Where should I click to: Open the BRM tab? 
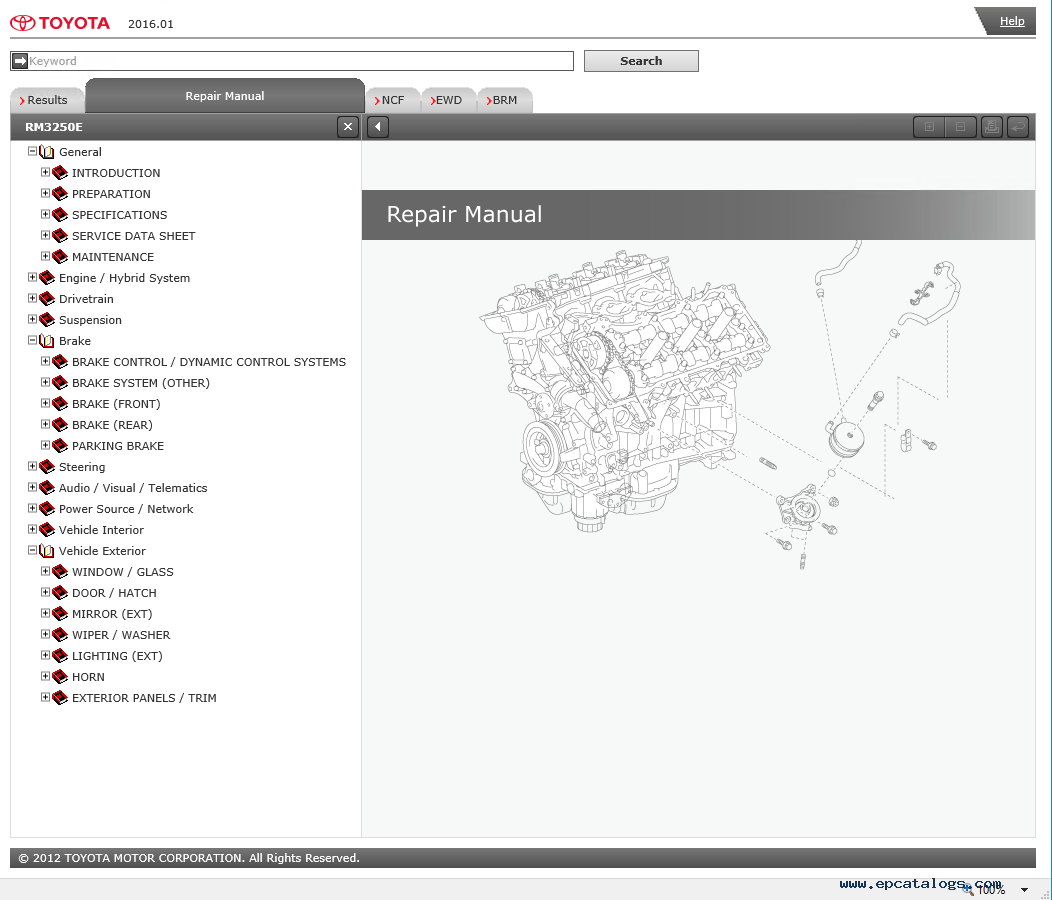pyautogui.click(x=505, y=100)
